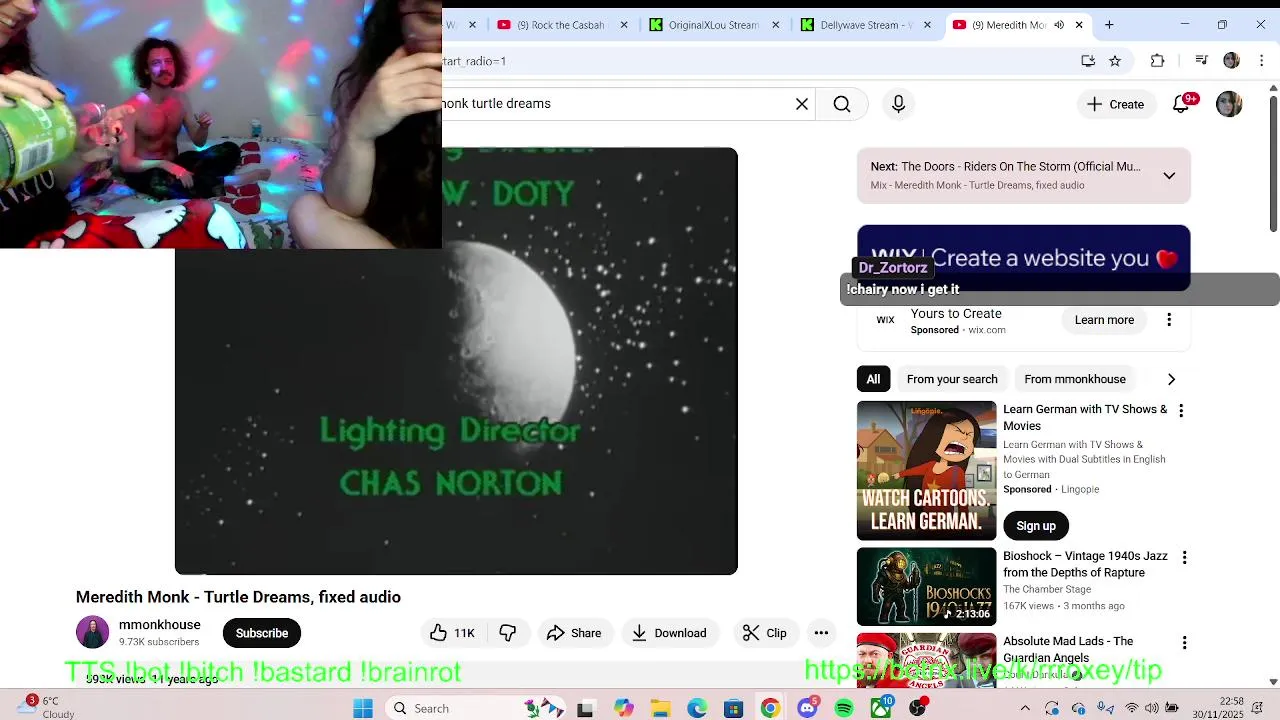Select the From your search chip
The image size is (1280, 720).
(952, 379)
